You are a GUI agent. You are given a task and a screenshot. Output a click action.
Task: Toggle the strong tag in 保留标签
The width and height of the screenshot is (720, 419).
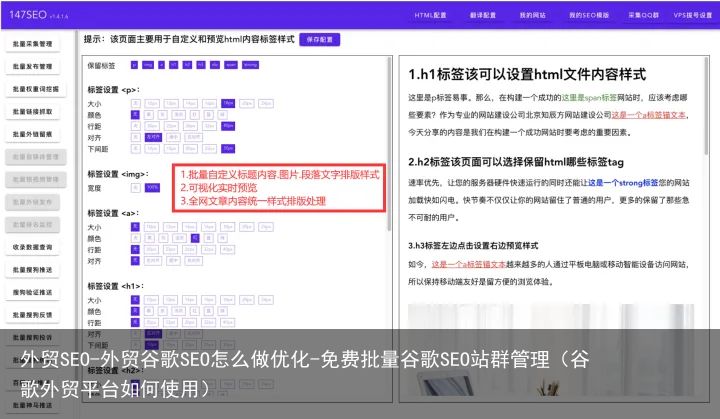(250, 65)
